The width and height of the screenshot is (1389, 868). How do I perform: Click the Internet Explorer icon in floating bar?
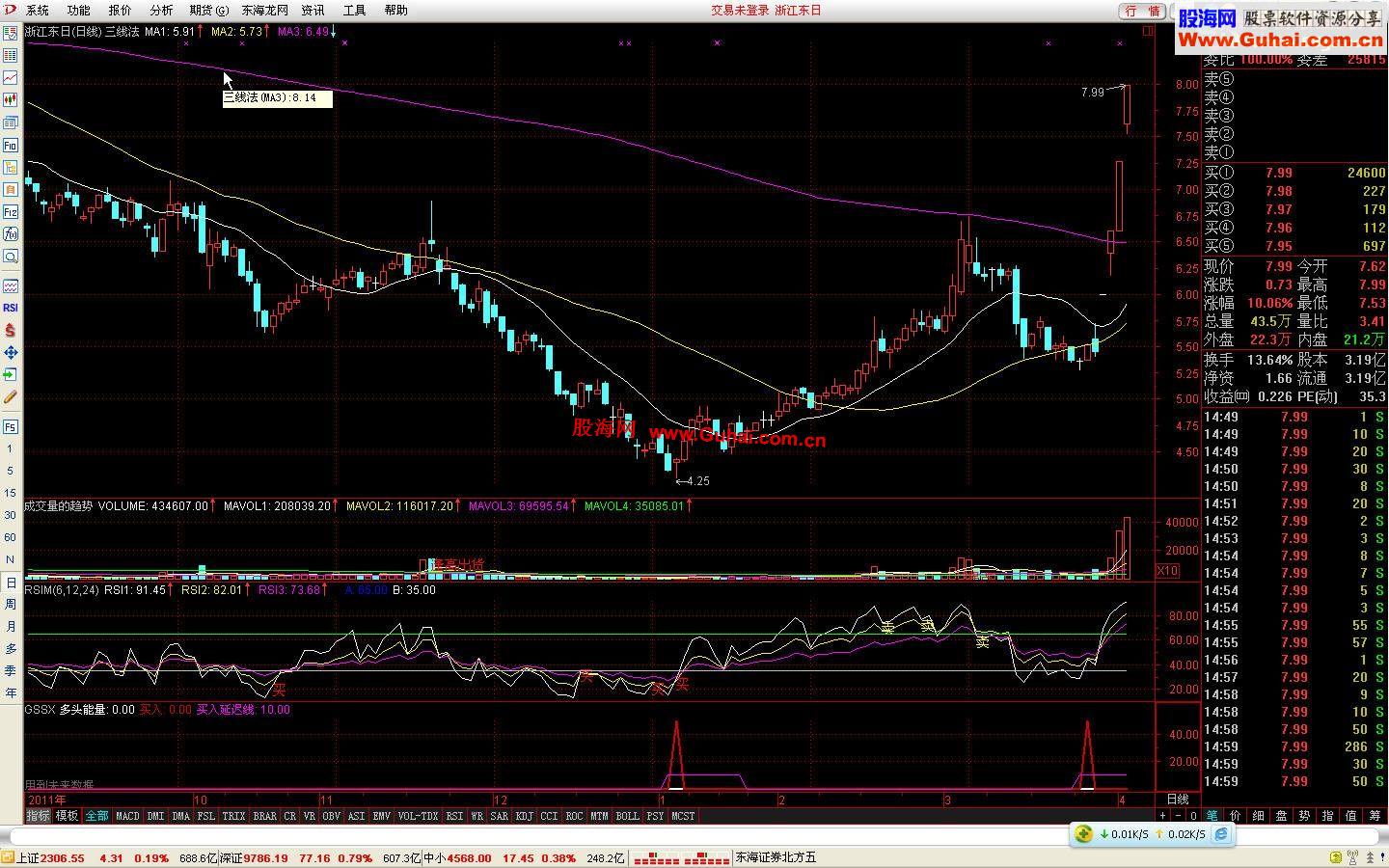1221,834
